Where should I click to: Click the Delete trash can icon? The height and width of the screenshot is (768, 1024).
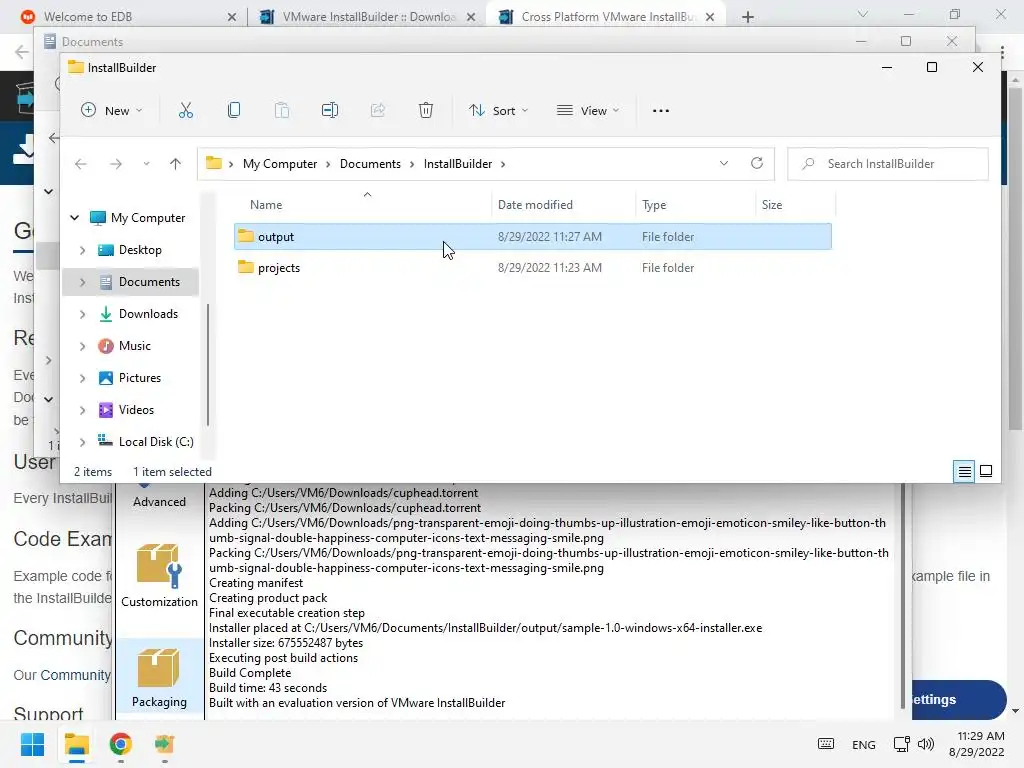click(x=426, y=110)
